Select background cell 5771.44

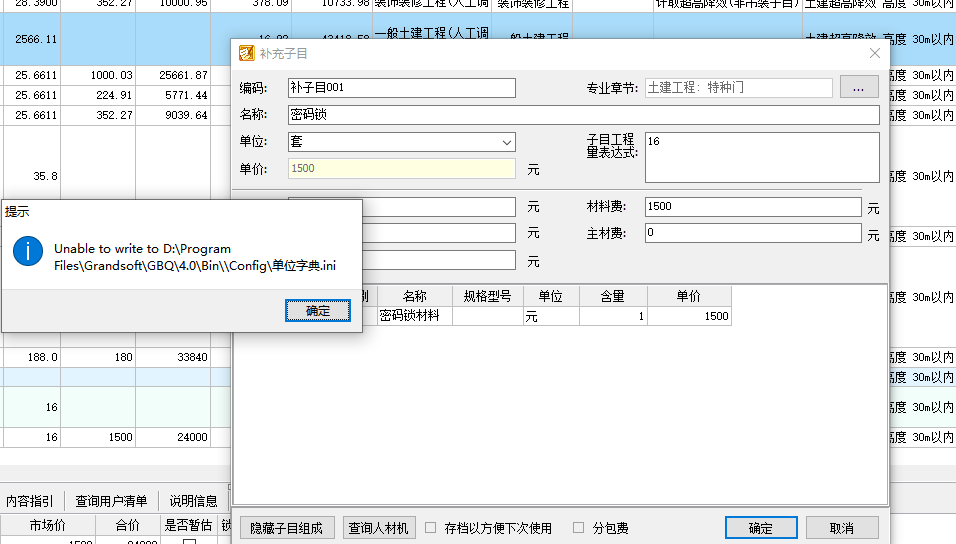coord(173,96)
